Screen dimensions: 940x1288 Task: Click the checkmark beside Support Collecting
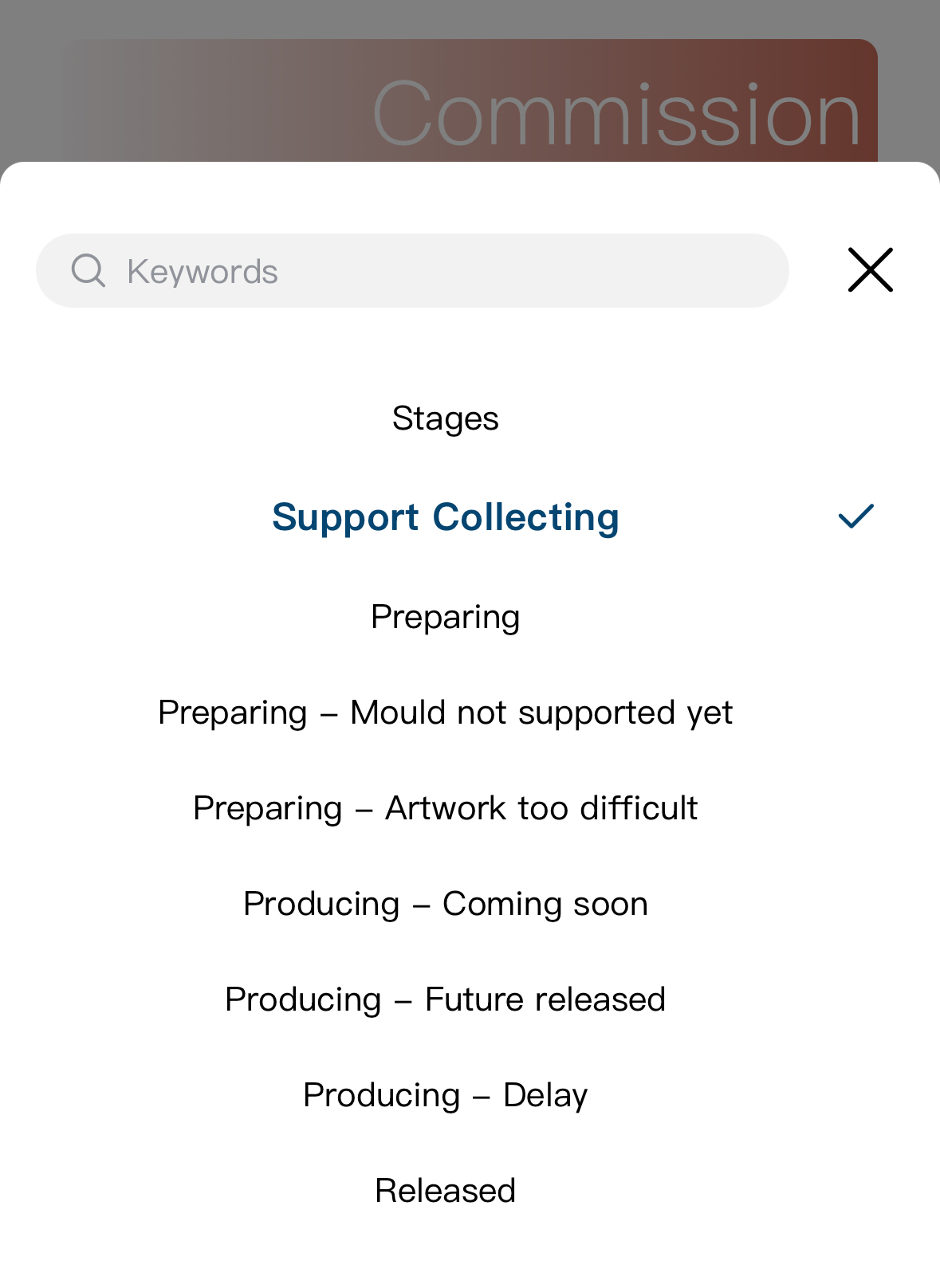855,516
